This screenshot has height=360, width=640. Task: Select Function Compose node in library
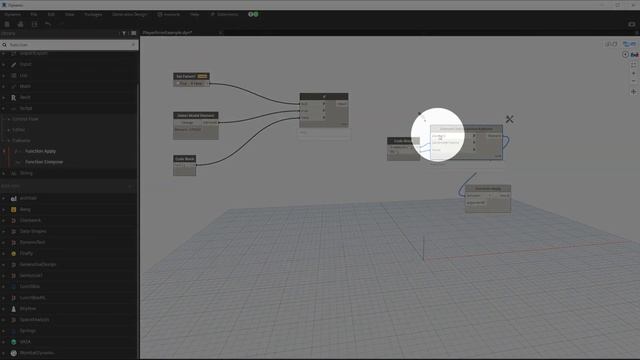[x=44, y=162]
